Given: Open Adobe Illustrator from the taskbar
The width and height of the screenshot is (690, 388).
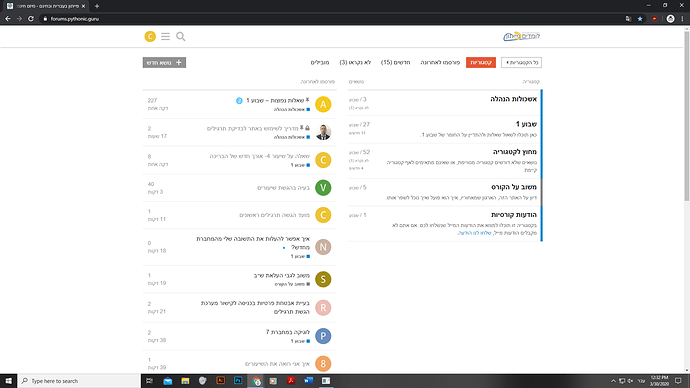Looking at the screenshot, I should click(x=220, y=381).
